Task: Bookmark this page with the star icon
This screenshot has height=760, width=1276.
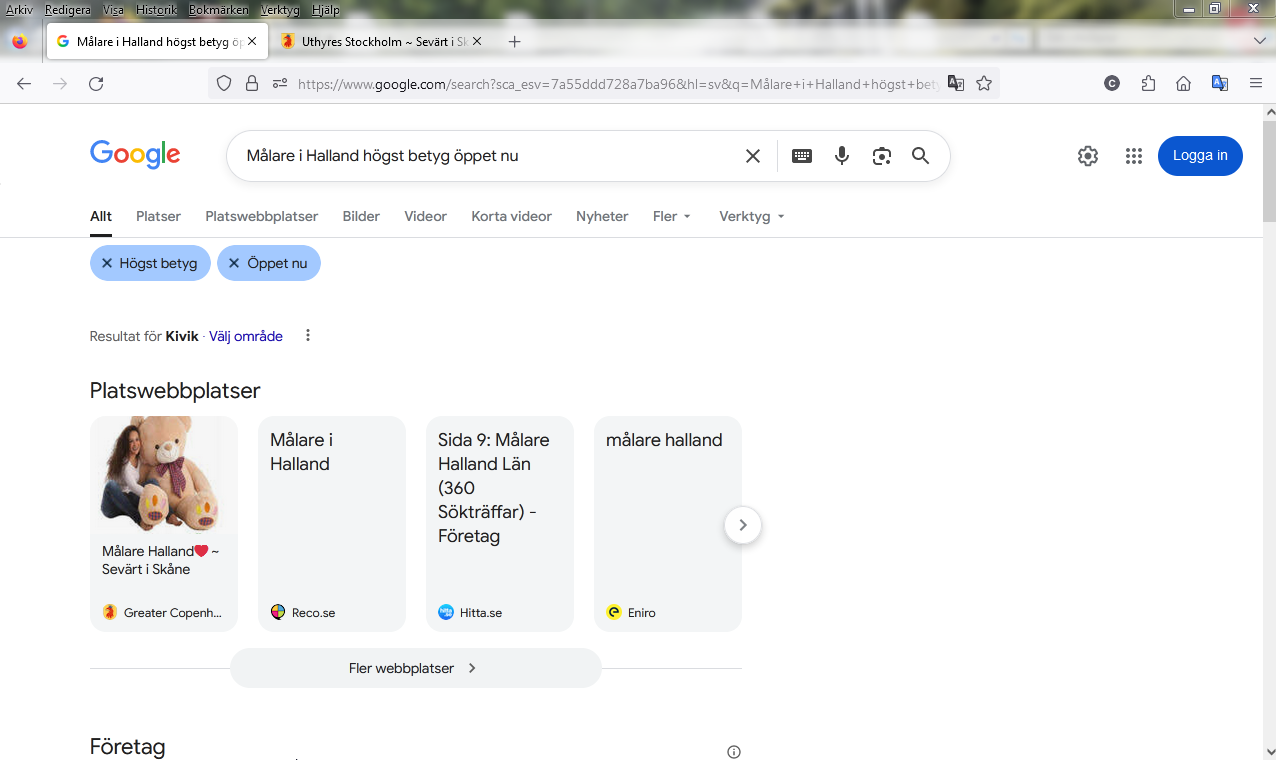Action: coord(984,84)
